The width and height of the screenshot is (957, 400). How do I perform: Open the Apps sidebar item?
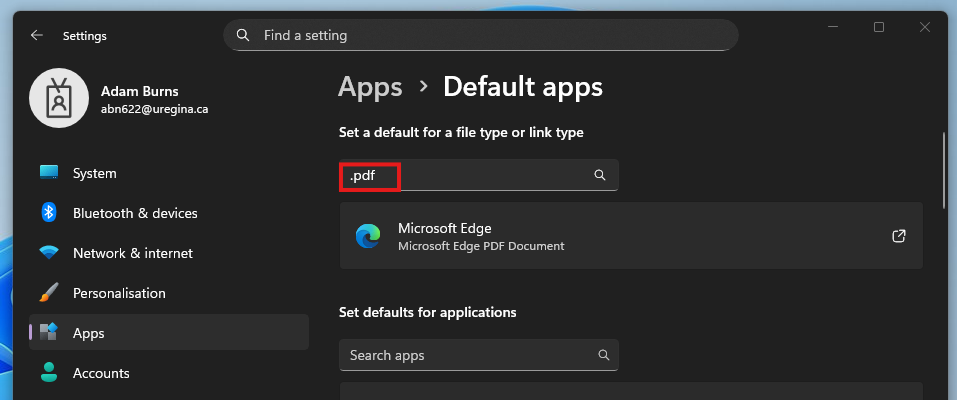coord(169,332)
